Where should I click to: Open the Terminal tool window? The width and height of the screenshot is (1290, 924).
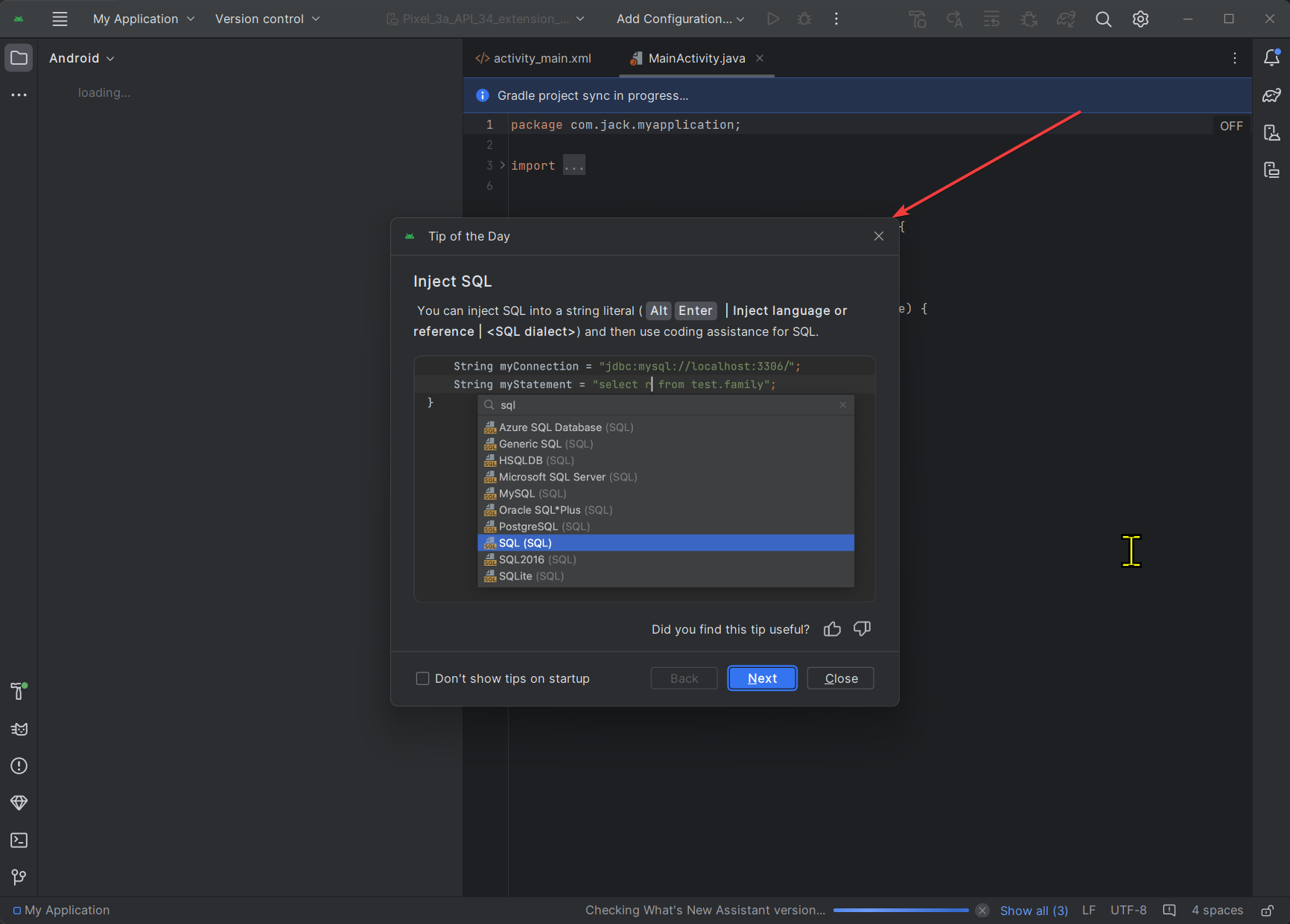tap(19, 840)
